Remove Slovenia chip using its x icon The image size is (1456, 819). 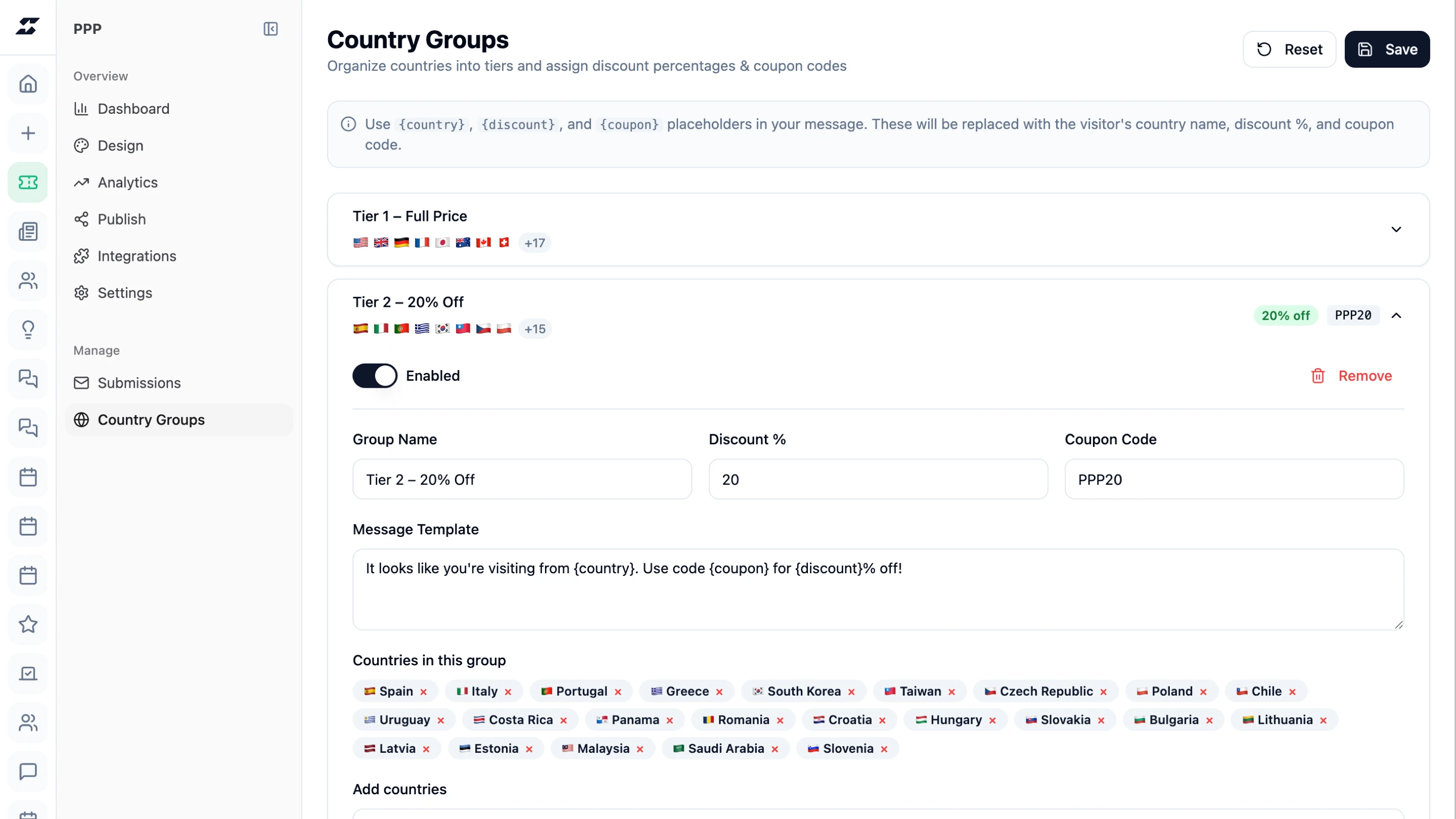(884, 749)
